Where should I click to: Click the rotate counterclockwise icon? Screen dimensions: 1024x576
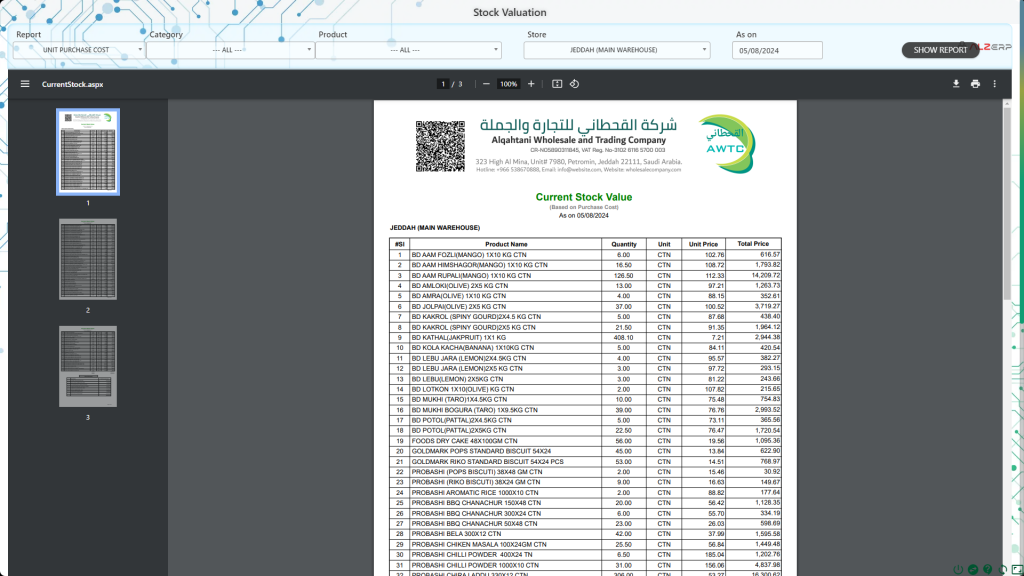(x=574, y=84)
